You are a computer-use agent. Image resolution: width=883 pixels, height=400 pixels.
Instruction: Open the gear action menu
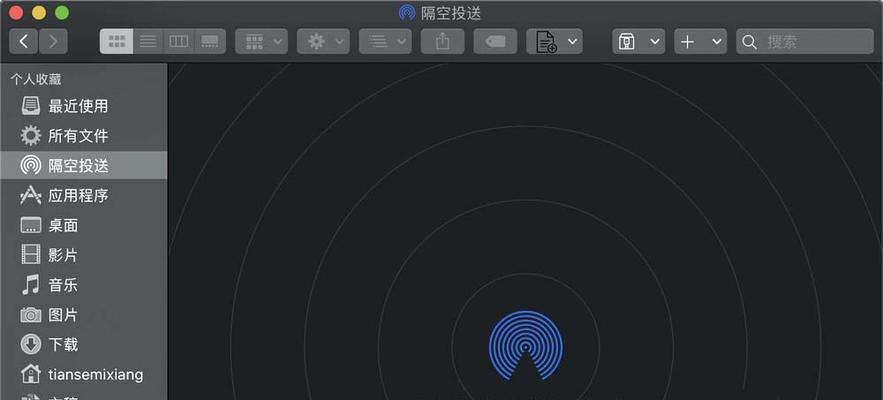pos(323,42)
